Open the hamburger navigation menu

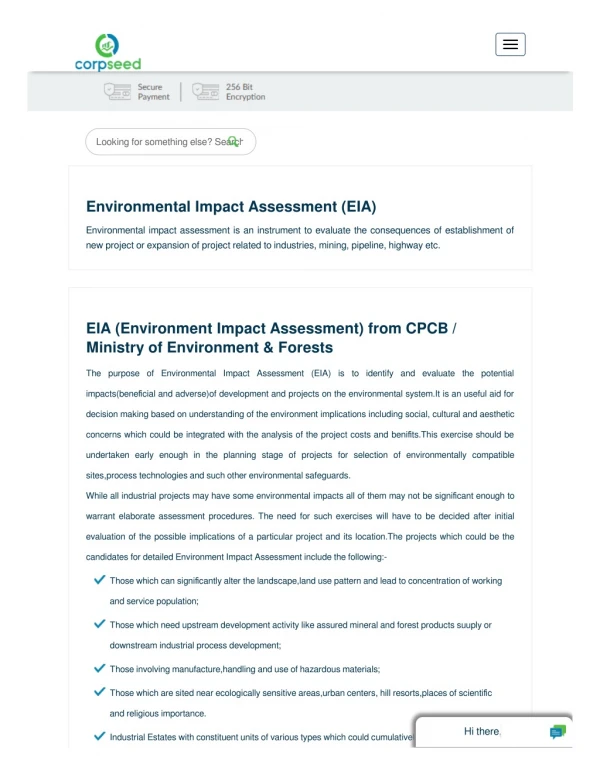510,44
